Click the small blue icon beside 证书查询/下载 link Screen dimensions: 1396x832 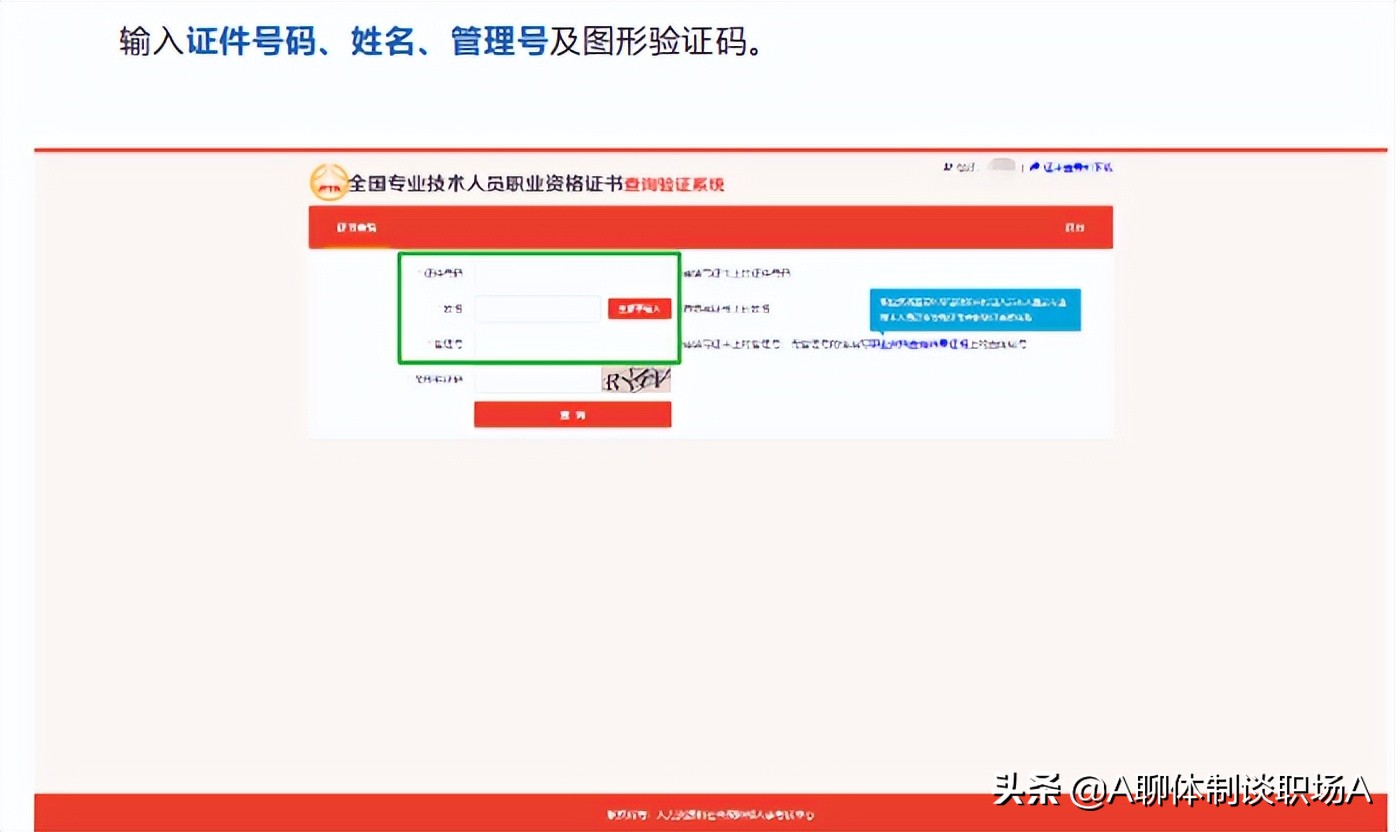click(x=1036, y=167)
